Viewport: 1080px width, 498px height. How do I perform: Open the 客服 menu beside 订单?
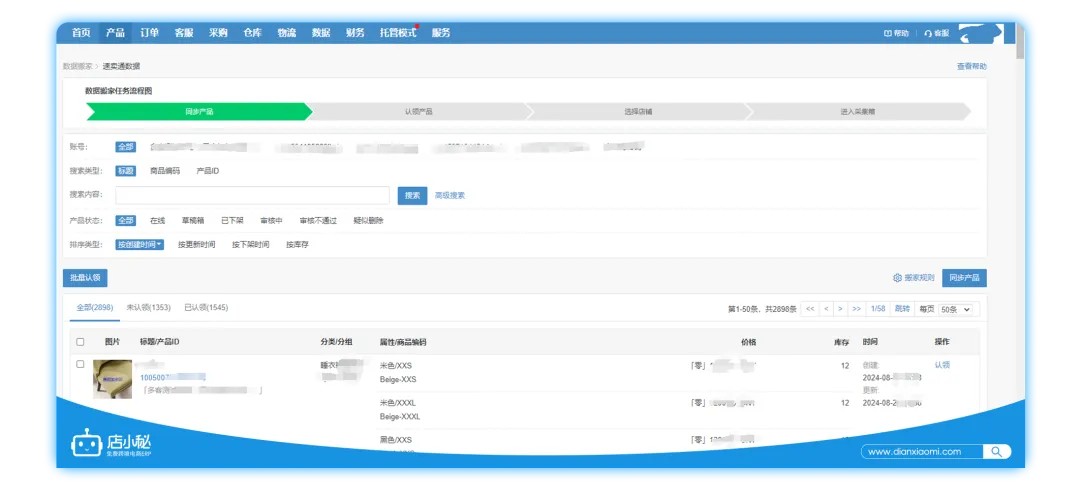(184, 32)
